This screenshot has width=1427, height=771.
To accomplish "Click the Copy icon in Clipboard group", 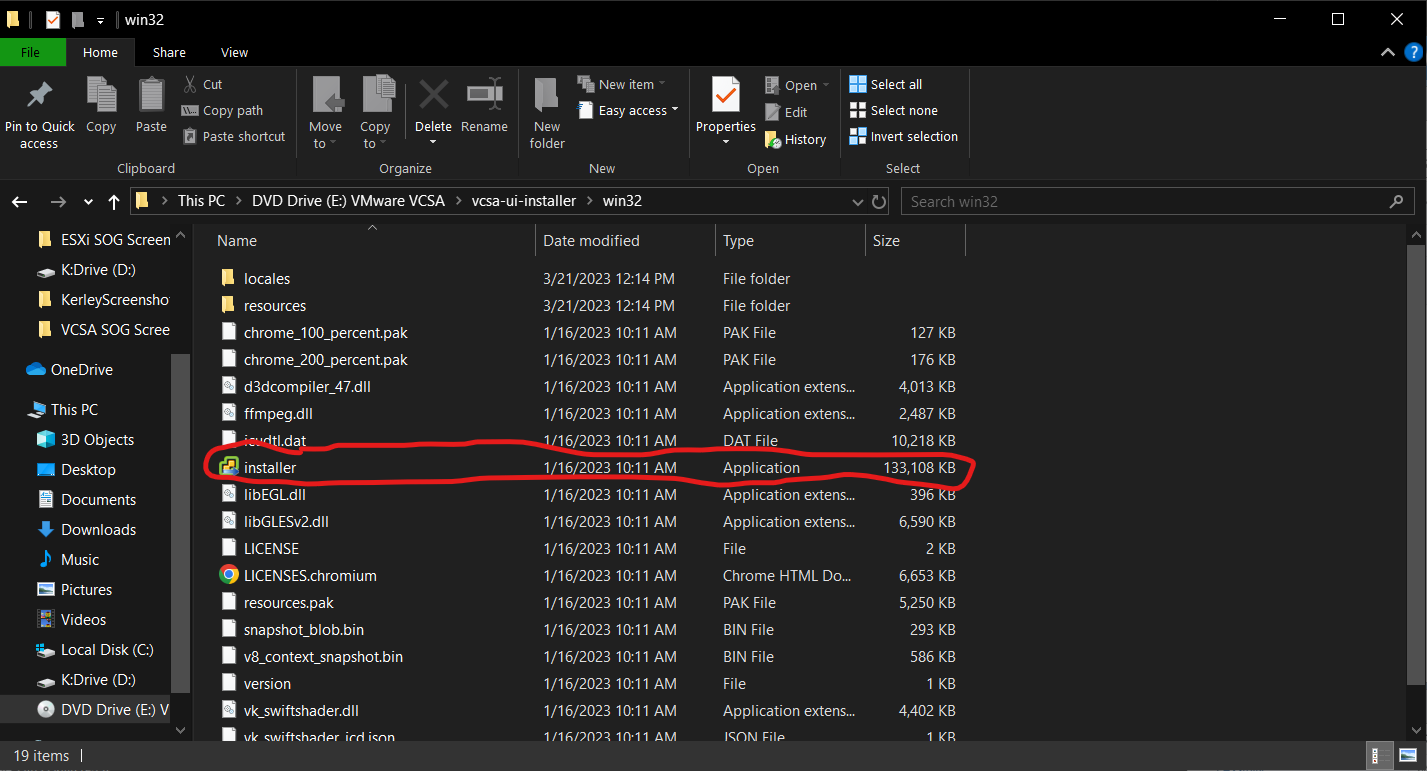I will 101,95.
